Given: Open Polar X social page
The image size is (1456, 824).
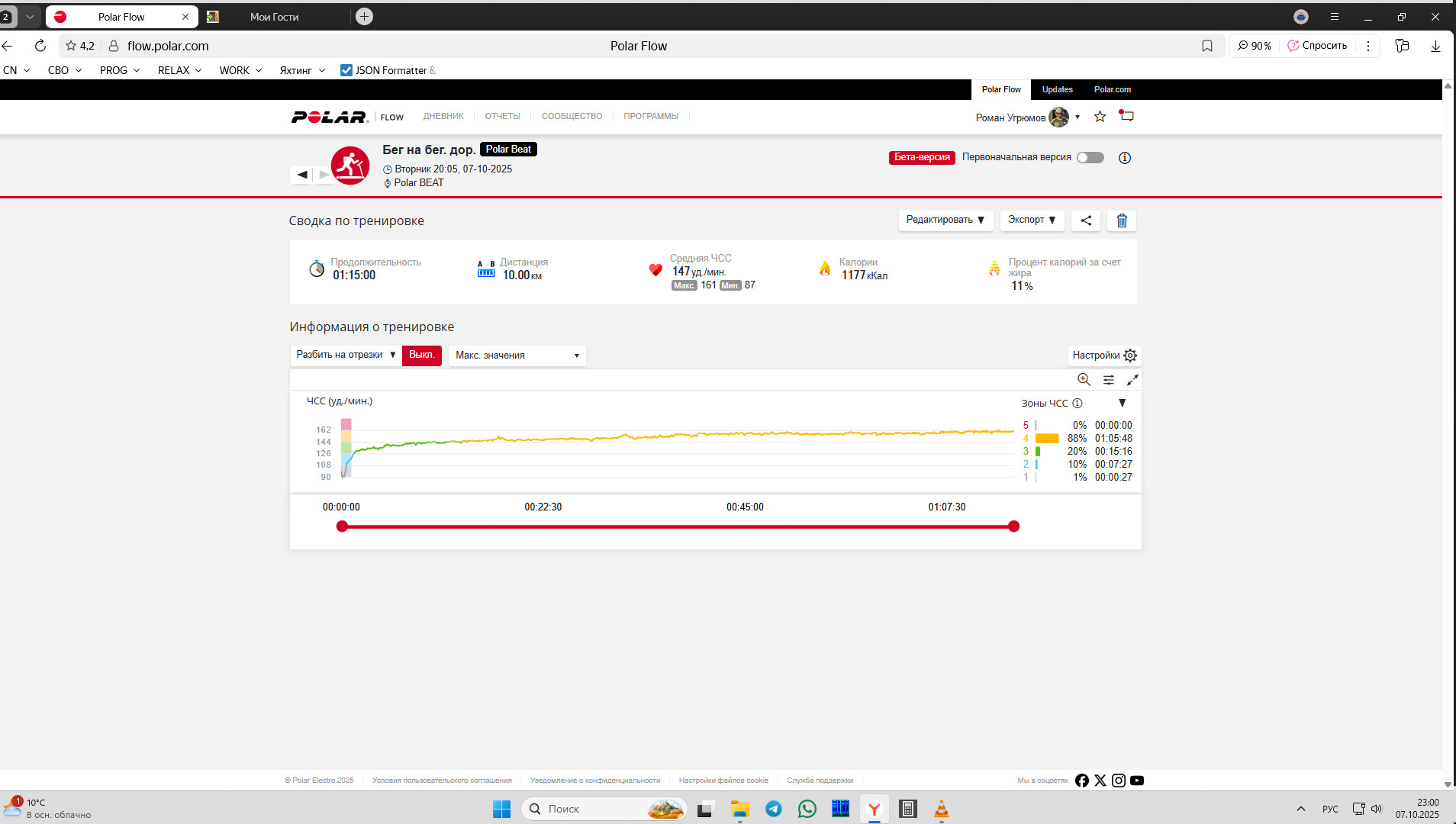Looking at the screenshot, I should click(x=1100, y=781).
